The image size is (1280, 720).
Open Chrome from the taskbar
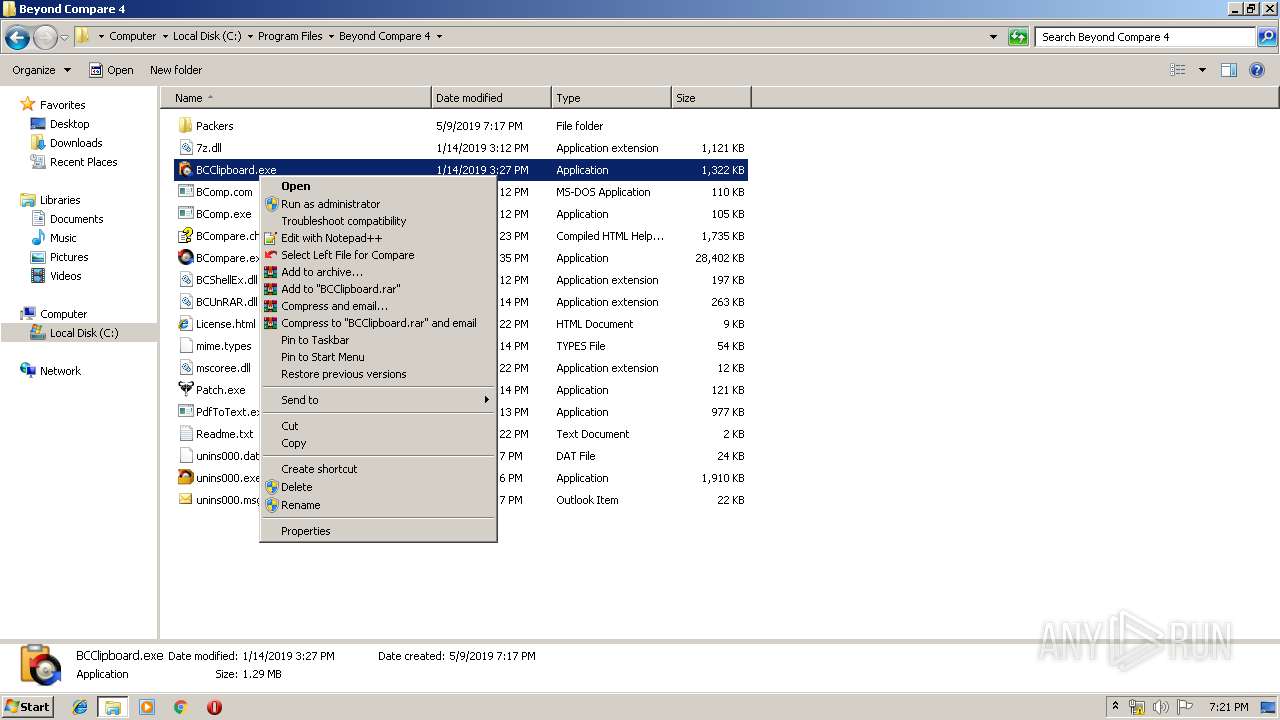point(180,707)
